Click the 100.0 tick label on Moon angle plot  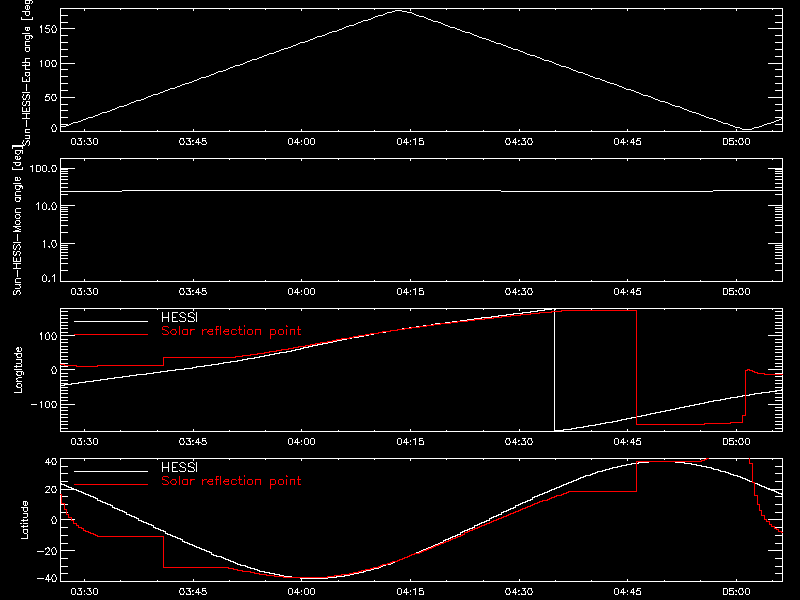pos(44,168)
